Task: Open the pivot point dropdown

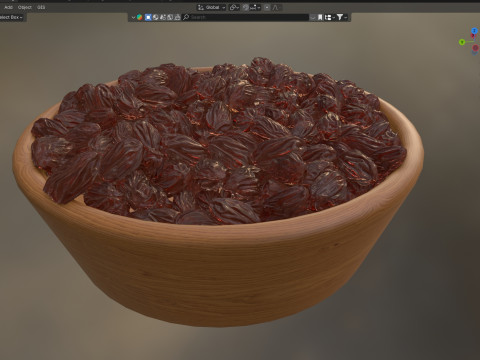Action: (234, 7)
